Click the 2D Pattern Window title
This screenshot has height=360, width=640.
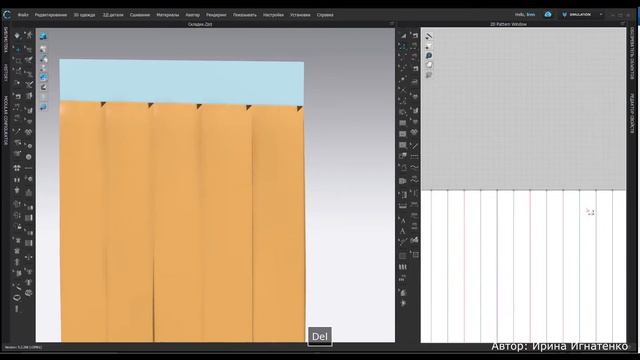[508, 24]
